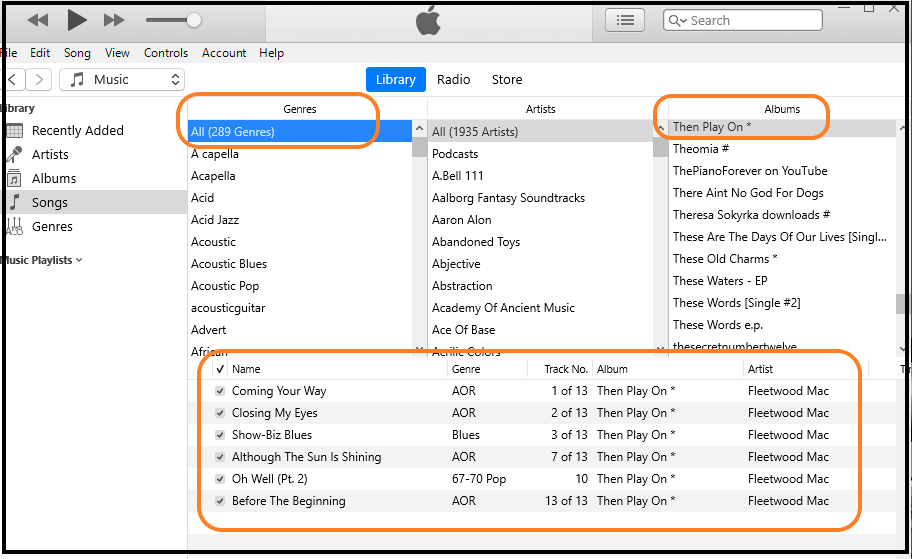Select Aalborg Fantasy Soundtracks artist

point(508,198)
